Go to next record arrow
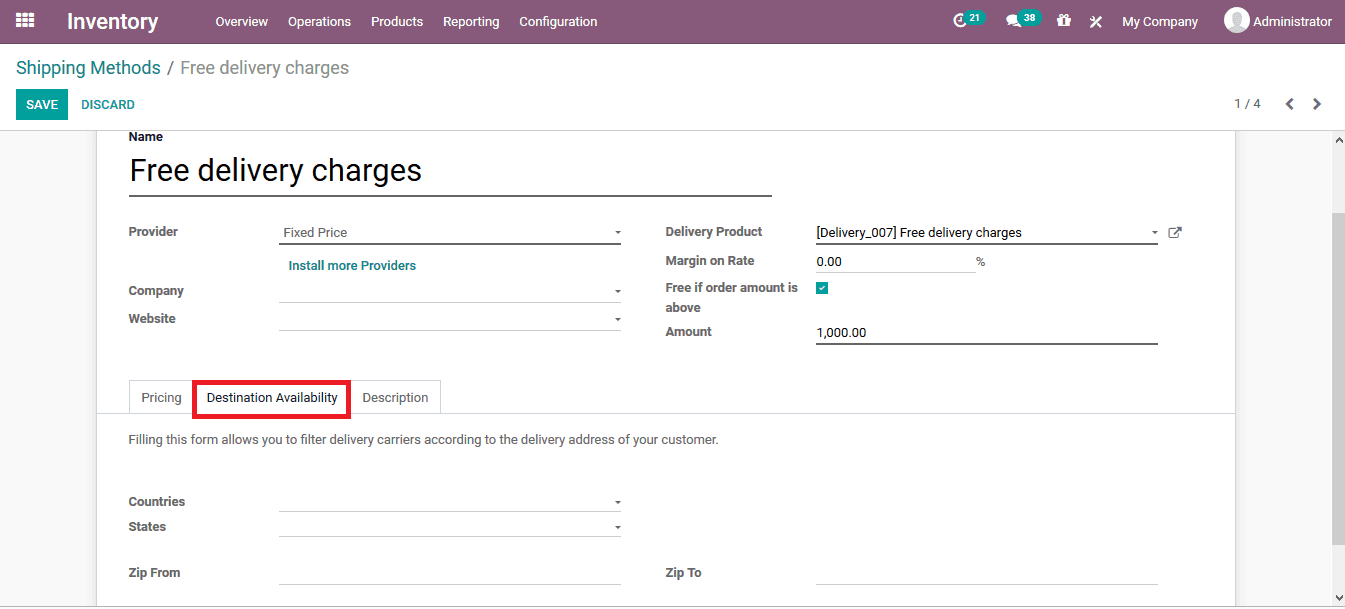The image size is (1345, 609). pos(1317,104)
